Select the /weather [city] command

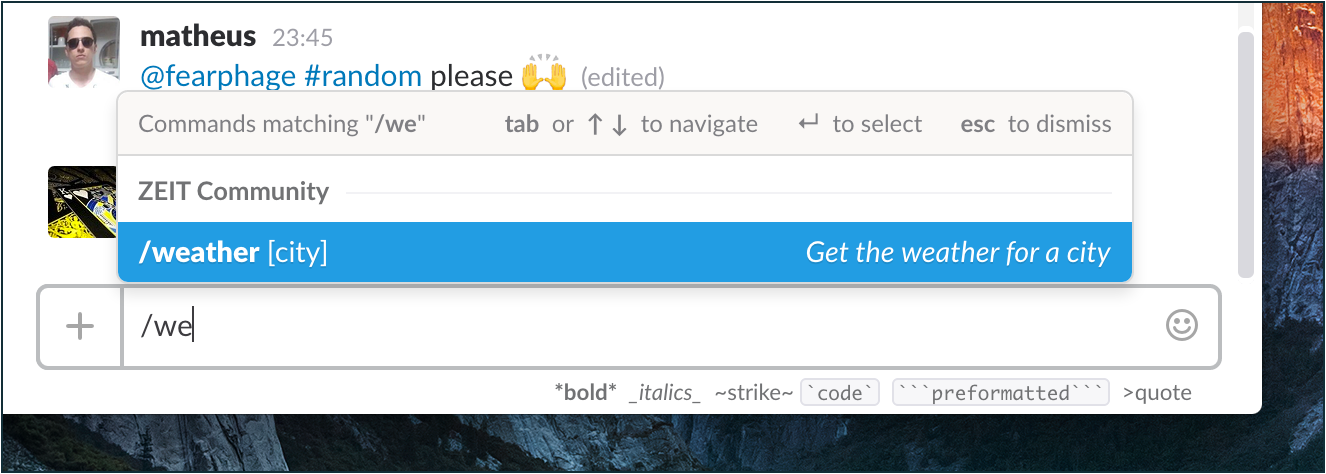(x=625, y=252)
